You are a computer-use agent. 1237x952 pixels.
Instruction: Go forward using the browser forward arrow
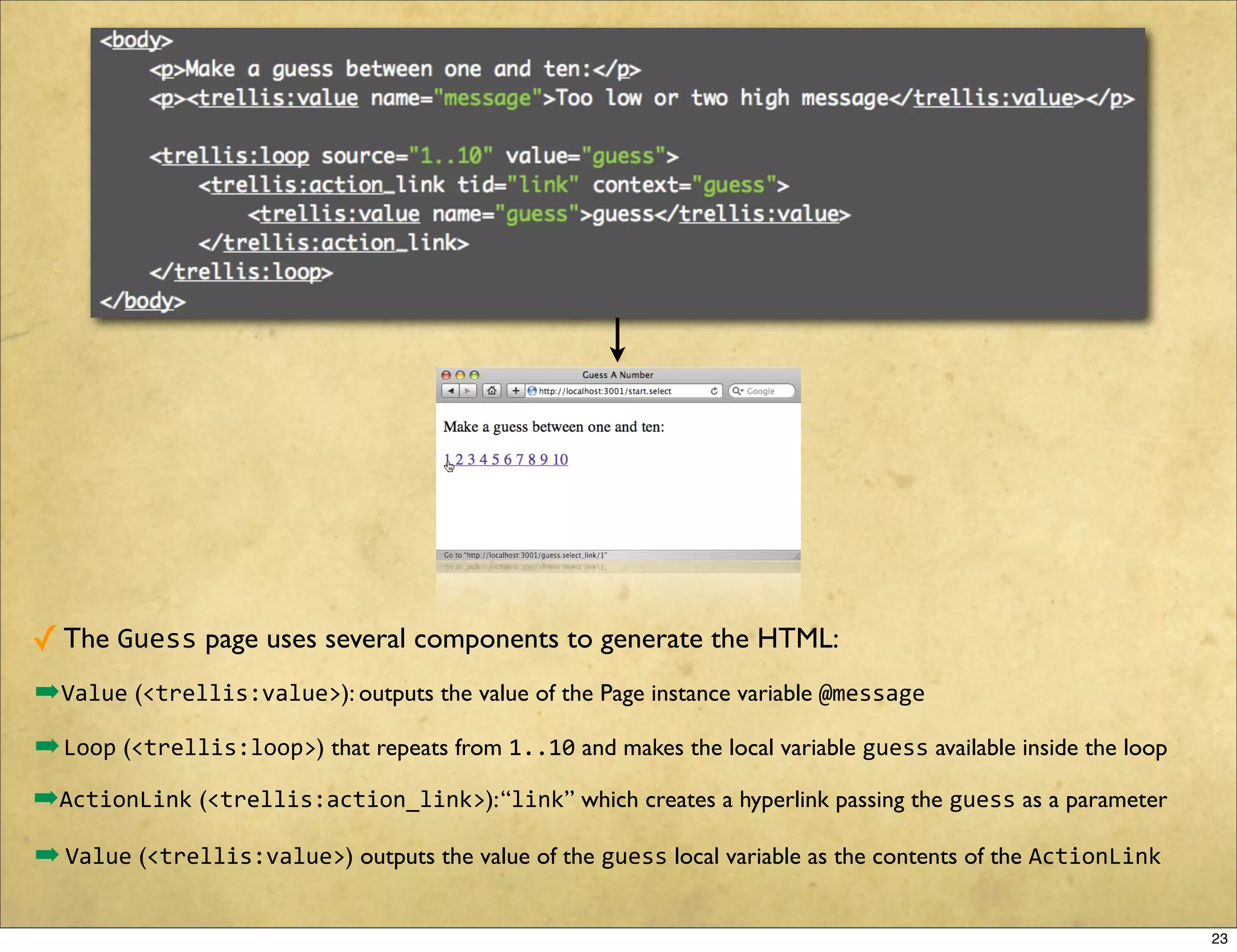click(x=467, y=391)
